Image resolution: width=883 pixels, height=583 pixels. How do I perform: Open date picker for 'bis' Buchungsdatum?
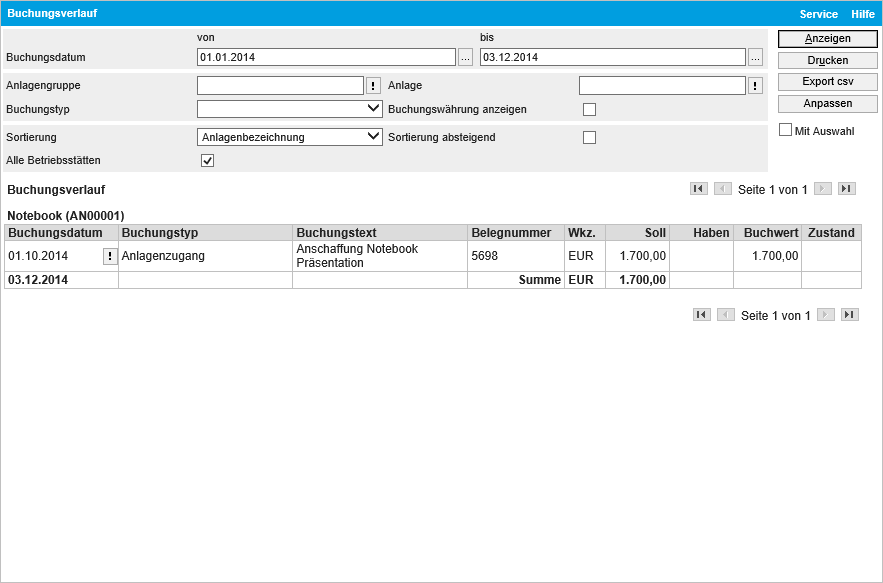pyautogui.click(x=755, y=57)
